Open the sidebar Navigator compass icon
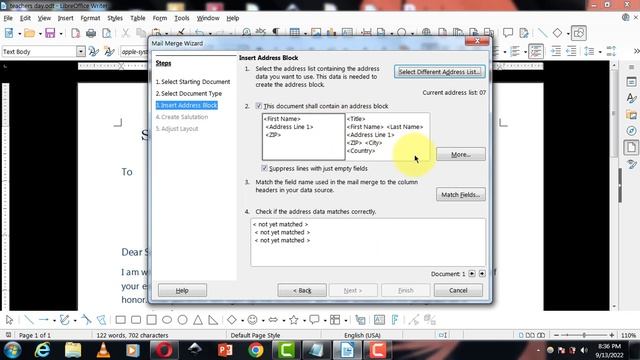The image size is (640, 360). coord(631,131)
